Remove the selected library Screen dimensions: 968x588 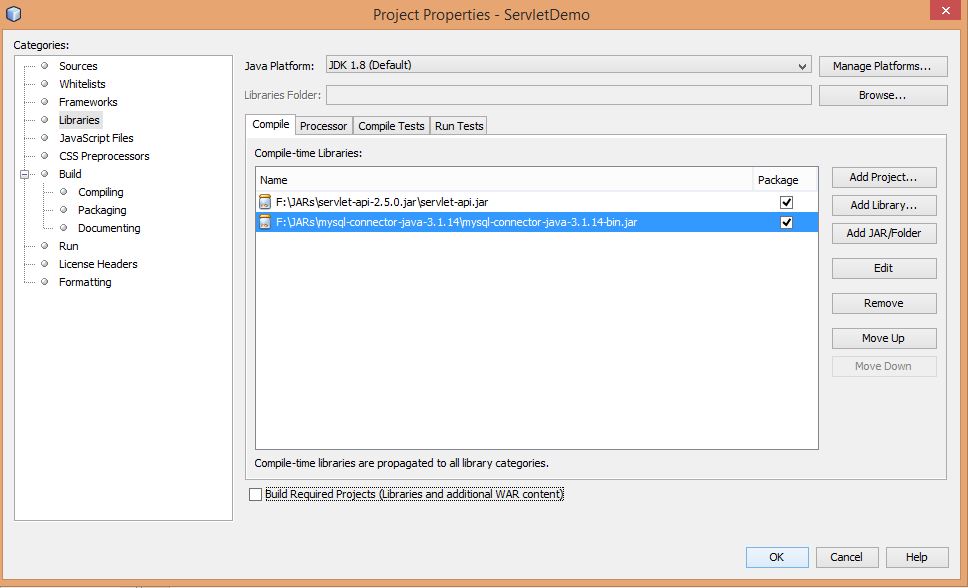tap(884, 303)
